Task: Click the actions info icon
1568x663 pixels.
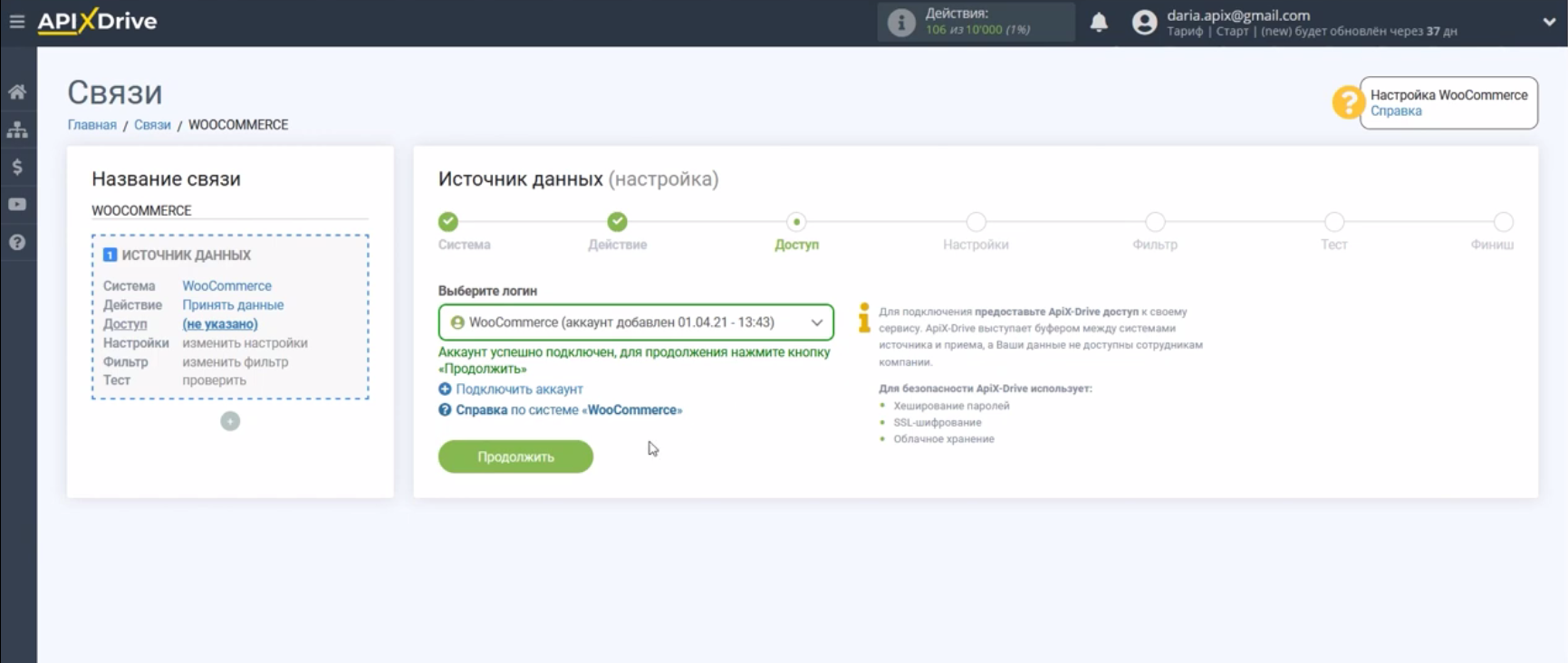Action: click(901, 23)
